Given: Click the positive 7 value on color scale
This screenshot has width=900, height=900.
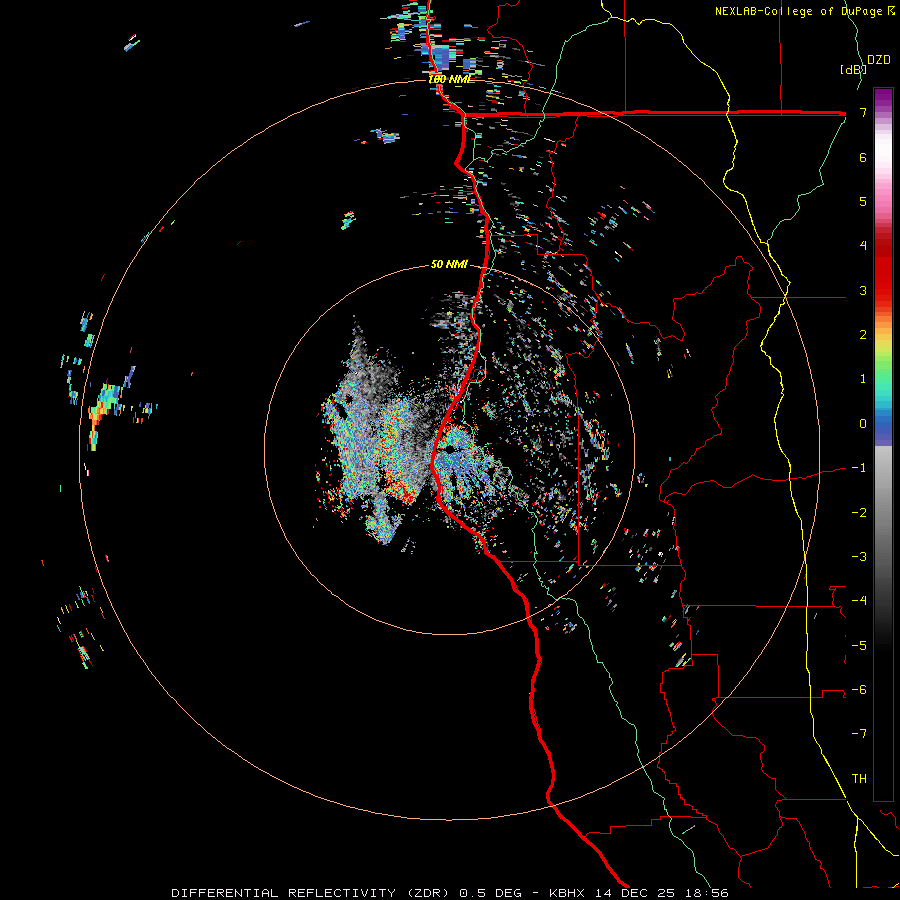Looking at the screenshot, I should pos(863,112).
